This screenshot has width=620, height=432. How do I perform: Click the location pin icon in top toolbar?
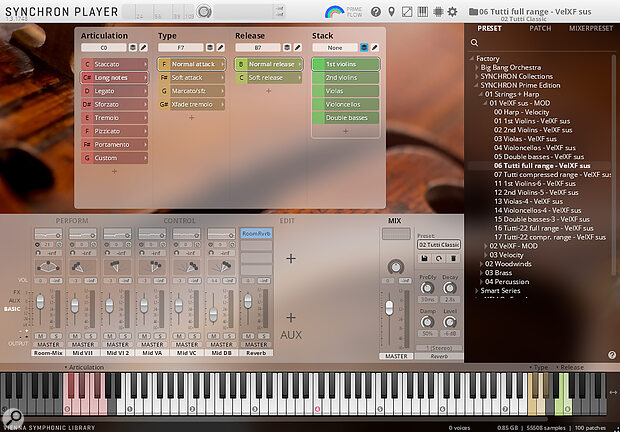pyautogui.click(x=391, y=12)
